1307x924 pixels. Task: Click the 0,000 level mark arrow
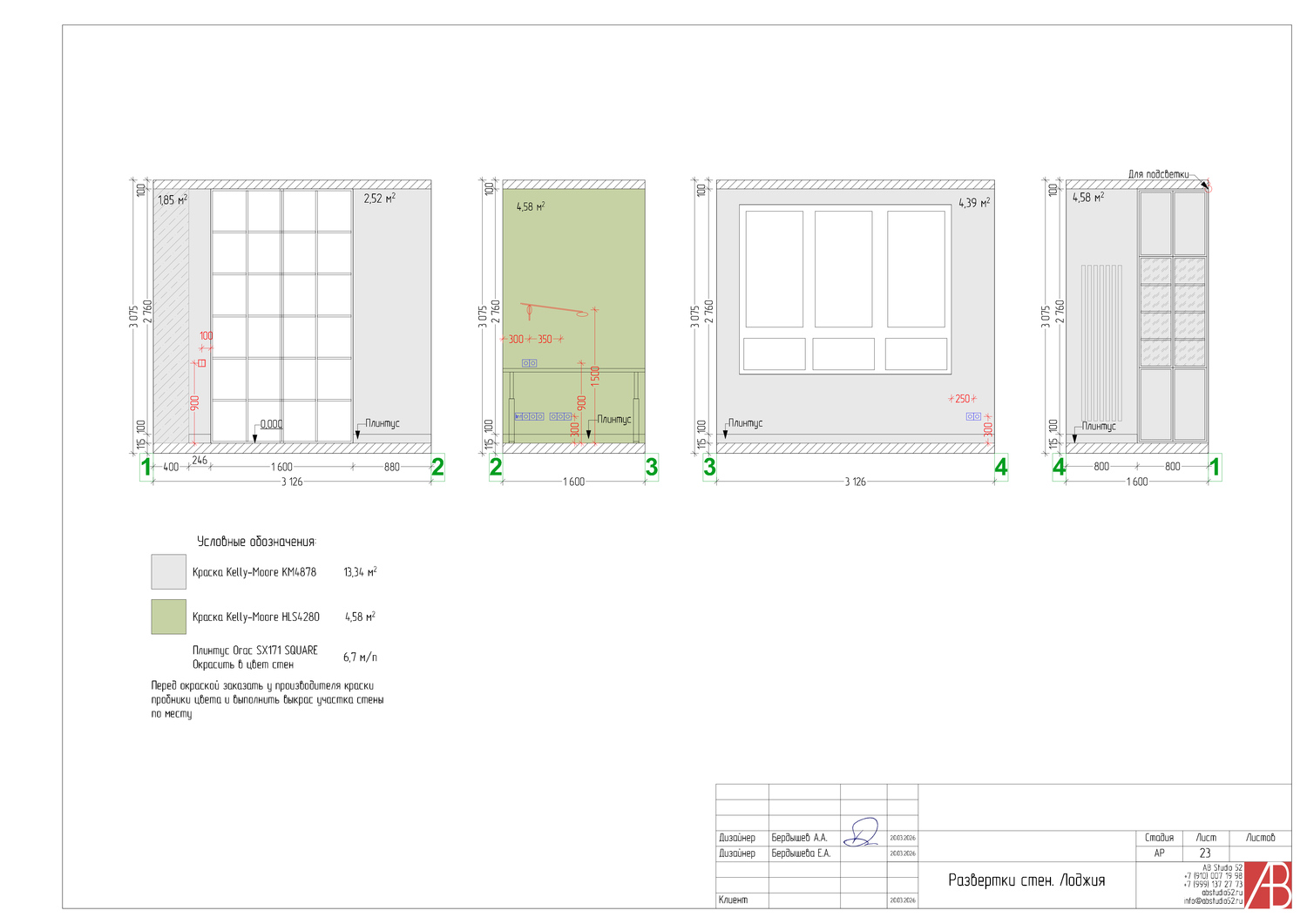click(x=255, y=437)
